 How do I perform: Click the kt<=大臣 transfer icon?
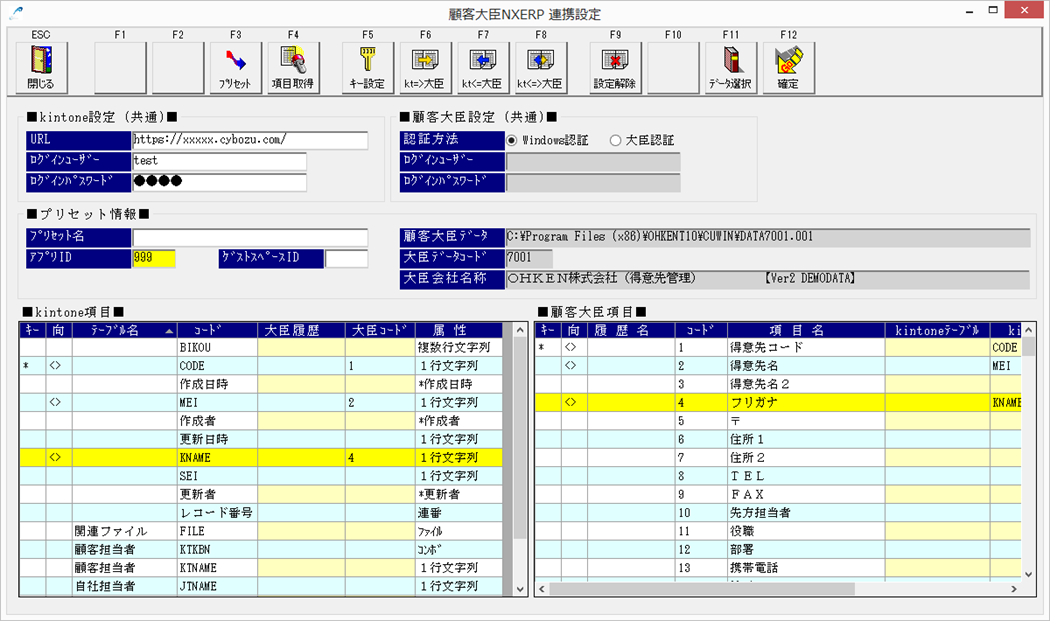point(483,67)
